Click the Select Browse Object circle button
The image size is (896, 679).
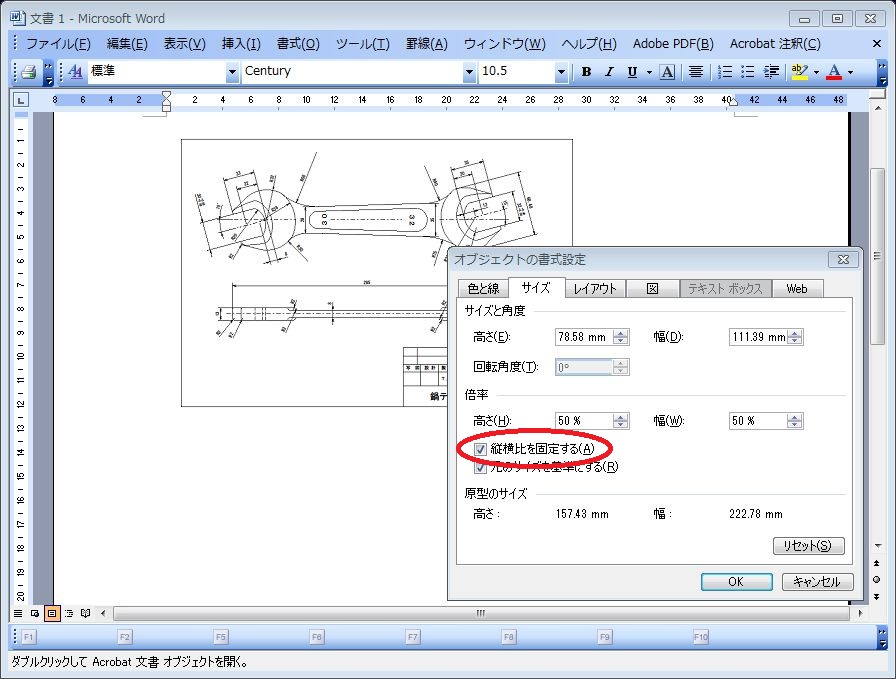tap(877, 580)
